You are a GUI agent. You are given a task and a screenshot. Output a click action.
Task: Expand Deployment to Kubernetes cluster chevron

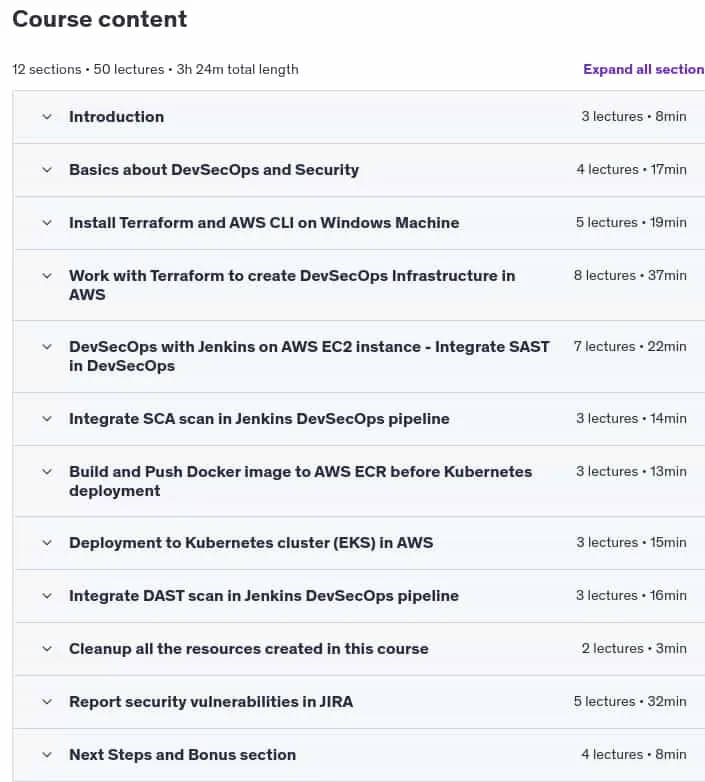(47, 543)
